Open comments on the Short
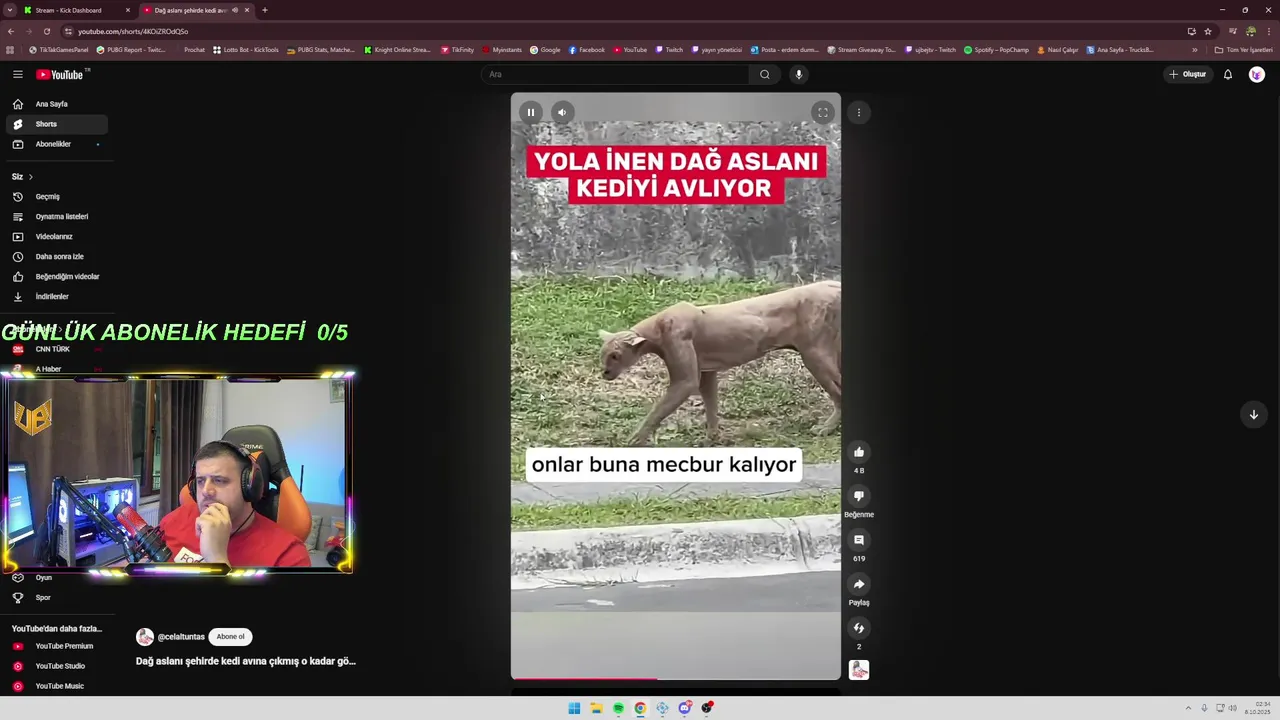 (858, 540)
